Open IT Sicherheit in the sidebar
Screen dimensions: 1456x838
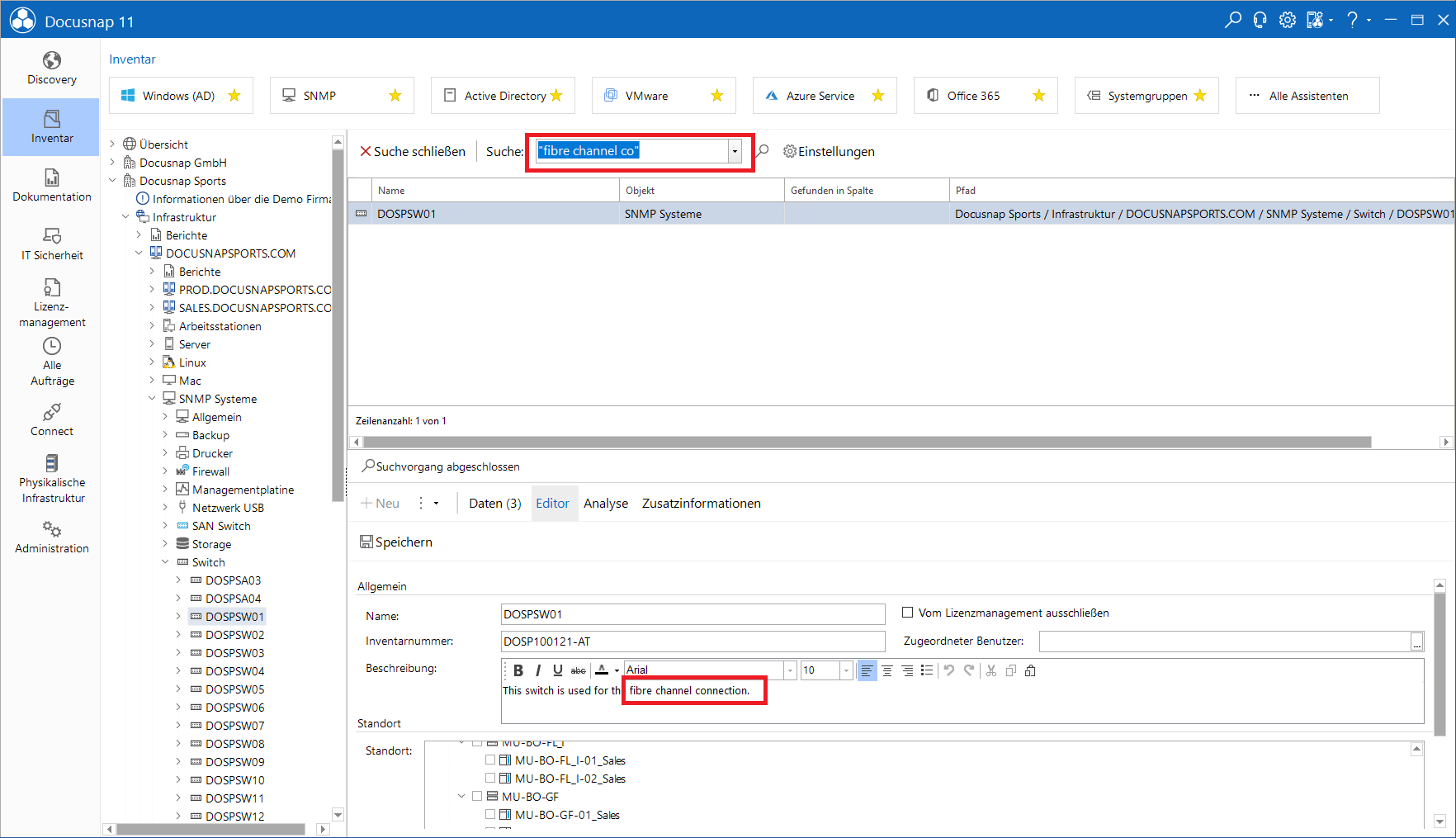tap(51, 244)
